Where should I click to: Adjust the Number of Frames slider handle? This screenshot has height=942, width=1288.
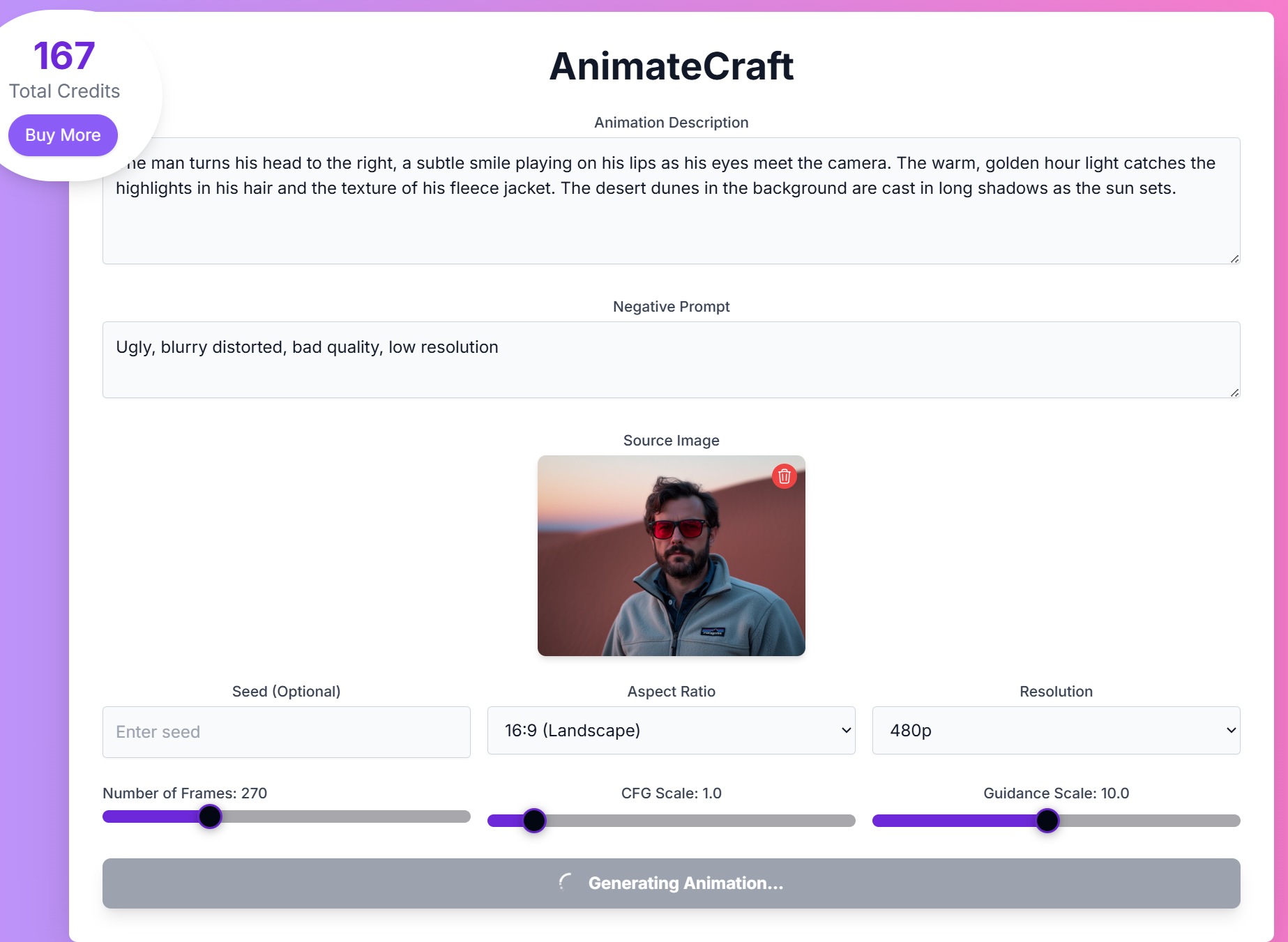pyautogui.click(x=210, y=816)
